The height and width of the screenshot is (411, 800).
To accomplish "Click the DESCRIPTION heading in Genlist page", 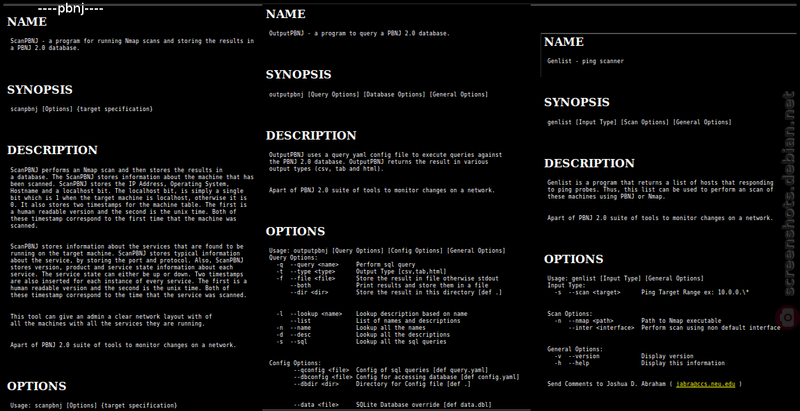I will (x=589, y=163).
